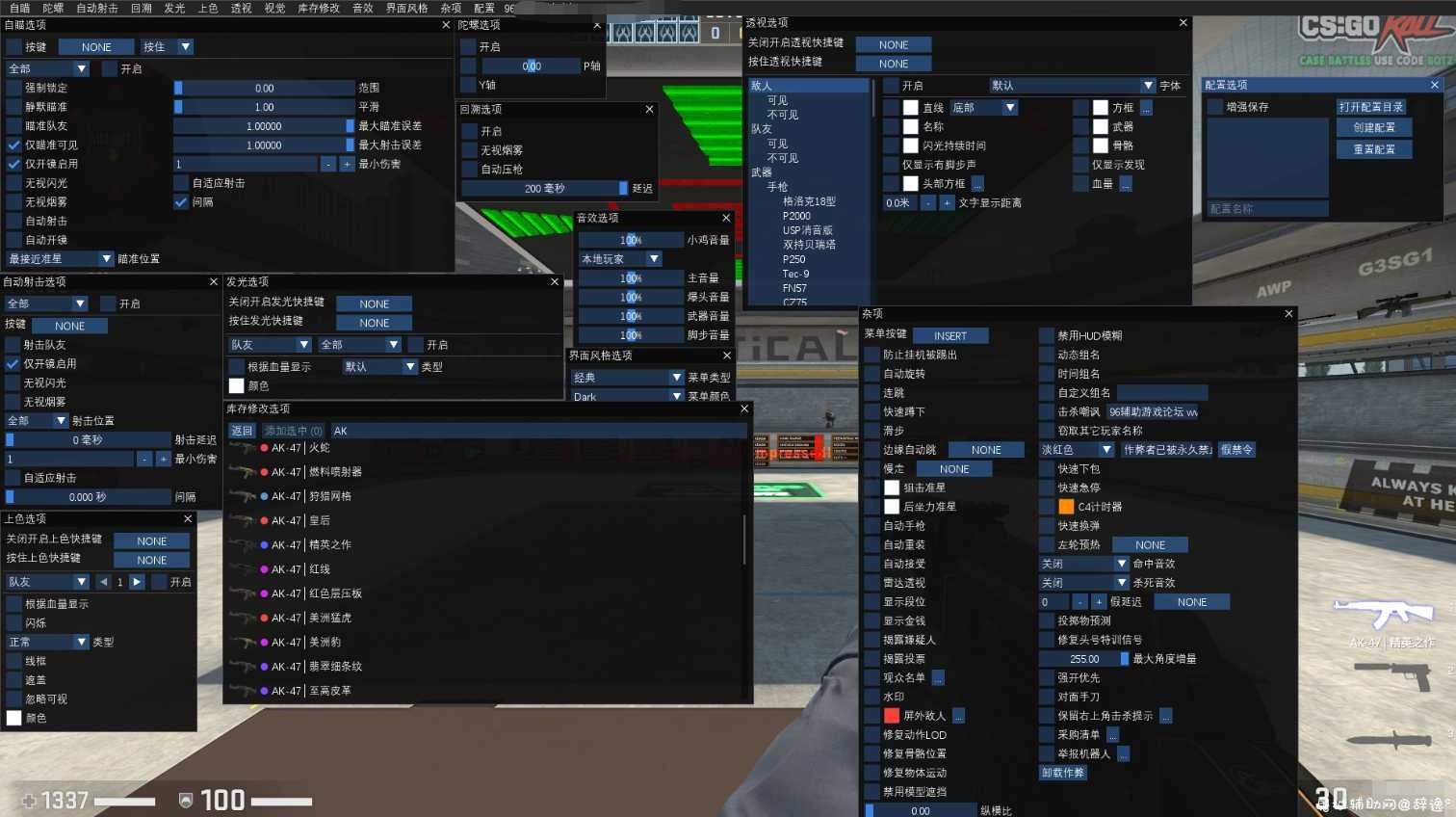Click the AK-47 至高皮革 weapon icon
This screenshot has width=1456, height=817.
tap(242, 691)
